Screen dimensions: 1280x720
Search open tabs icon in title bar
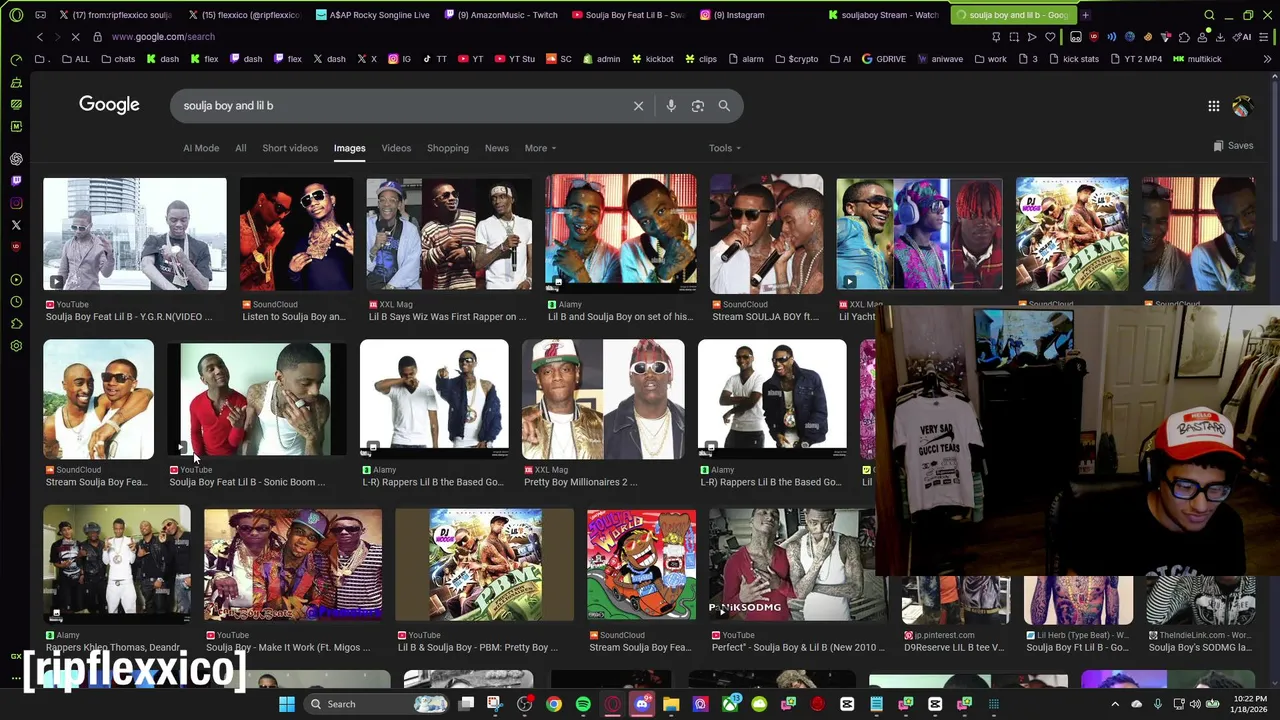point(1209,15)
